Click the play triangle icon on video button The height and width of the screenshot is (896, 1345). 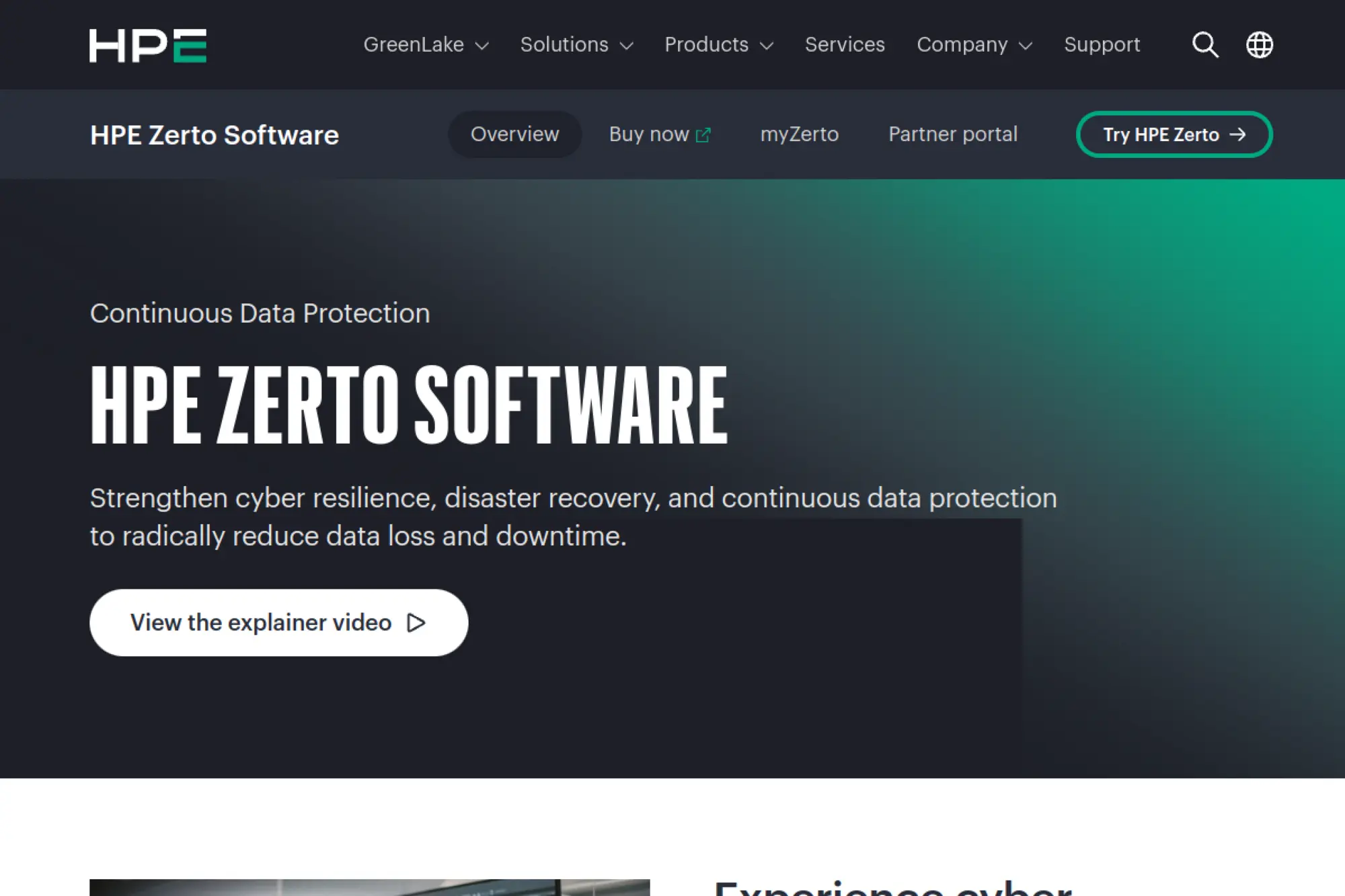click(416, 623)
